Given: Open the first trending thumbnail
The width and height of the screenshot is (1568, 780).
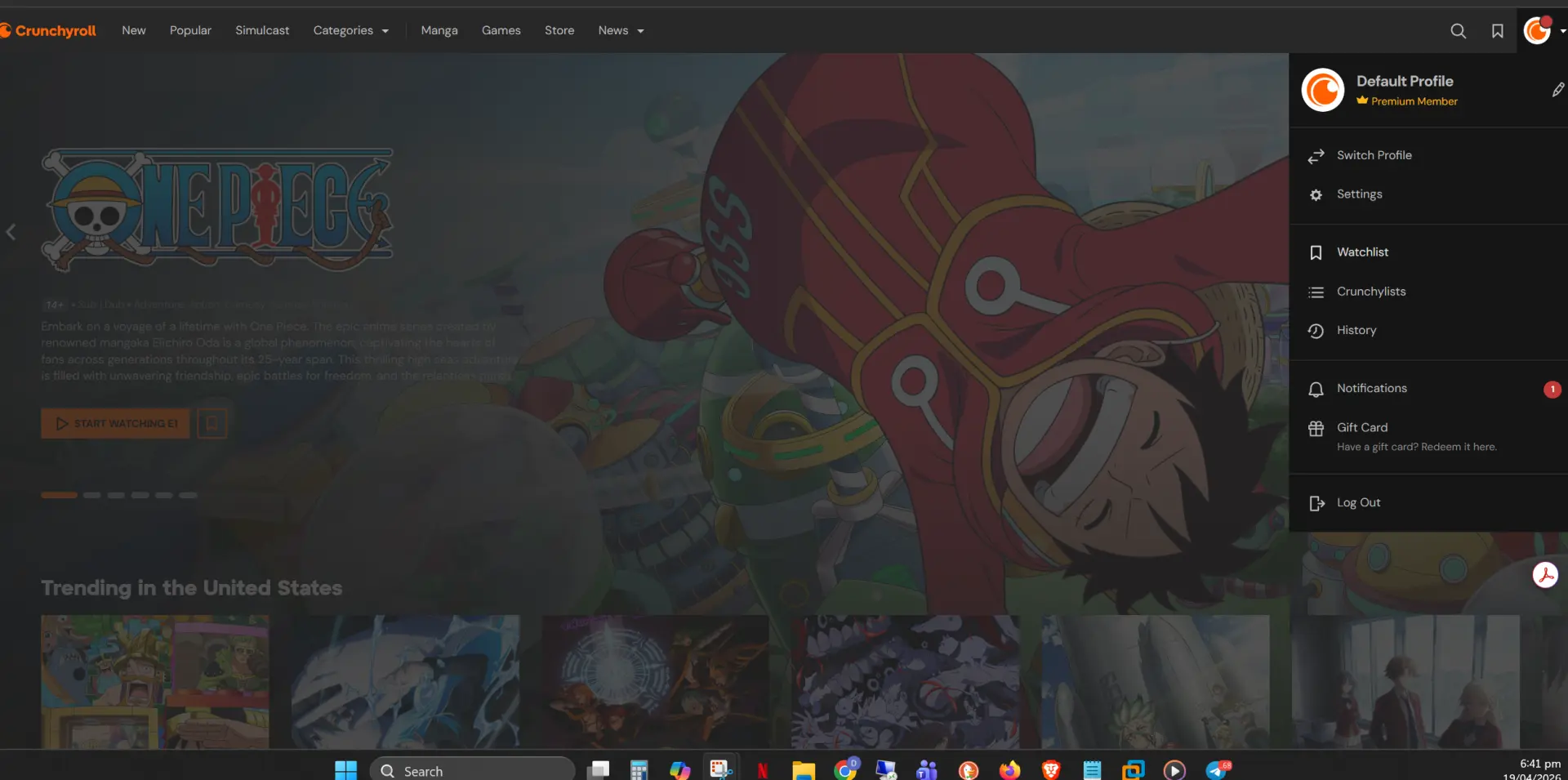Looking at the screenshot, I should 155,682.
